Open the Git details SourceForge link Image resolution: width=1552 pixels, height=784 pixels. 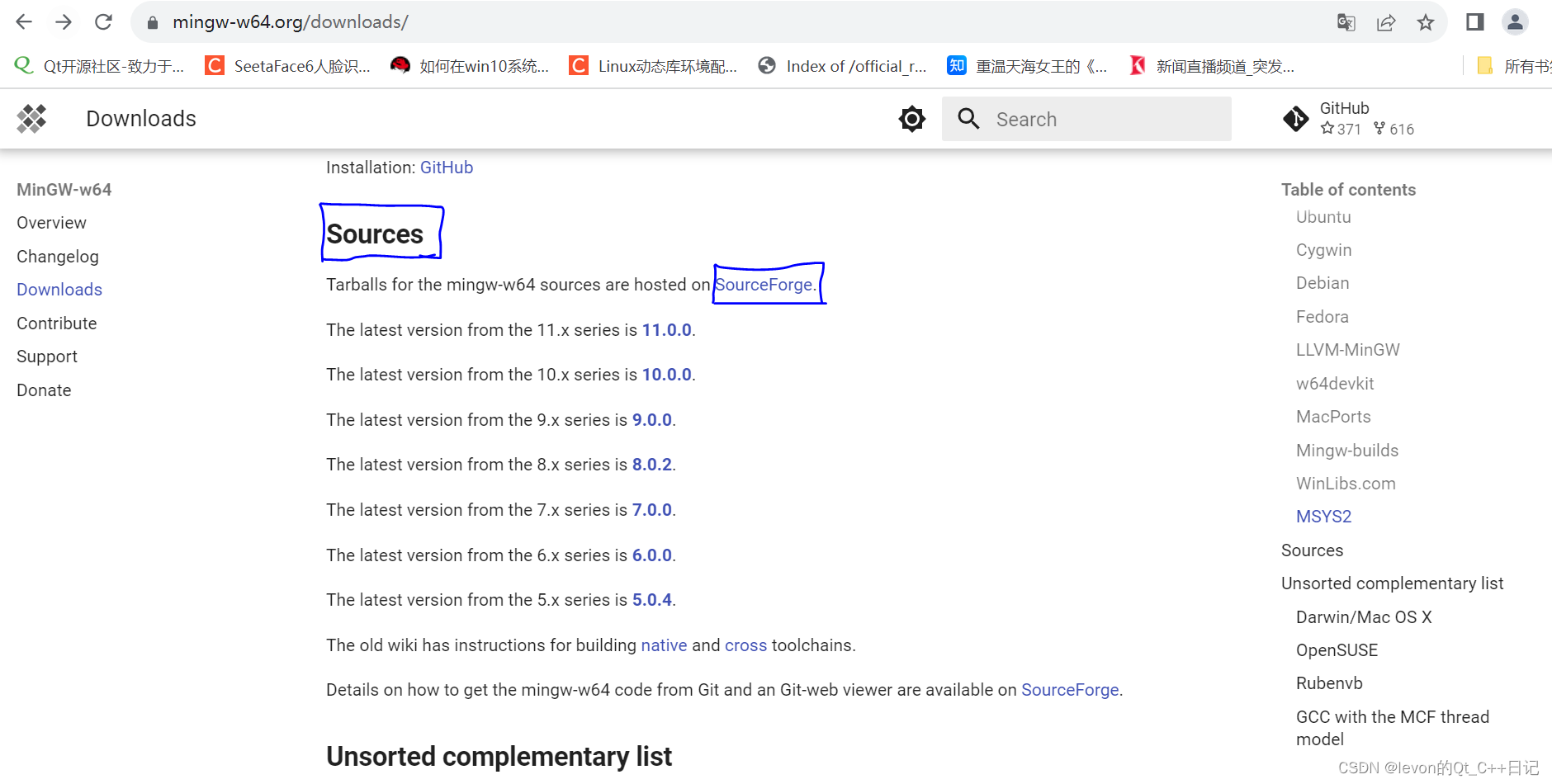1070,690
